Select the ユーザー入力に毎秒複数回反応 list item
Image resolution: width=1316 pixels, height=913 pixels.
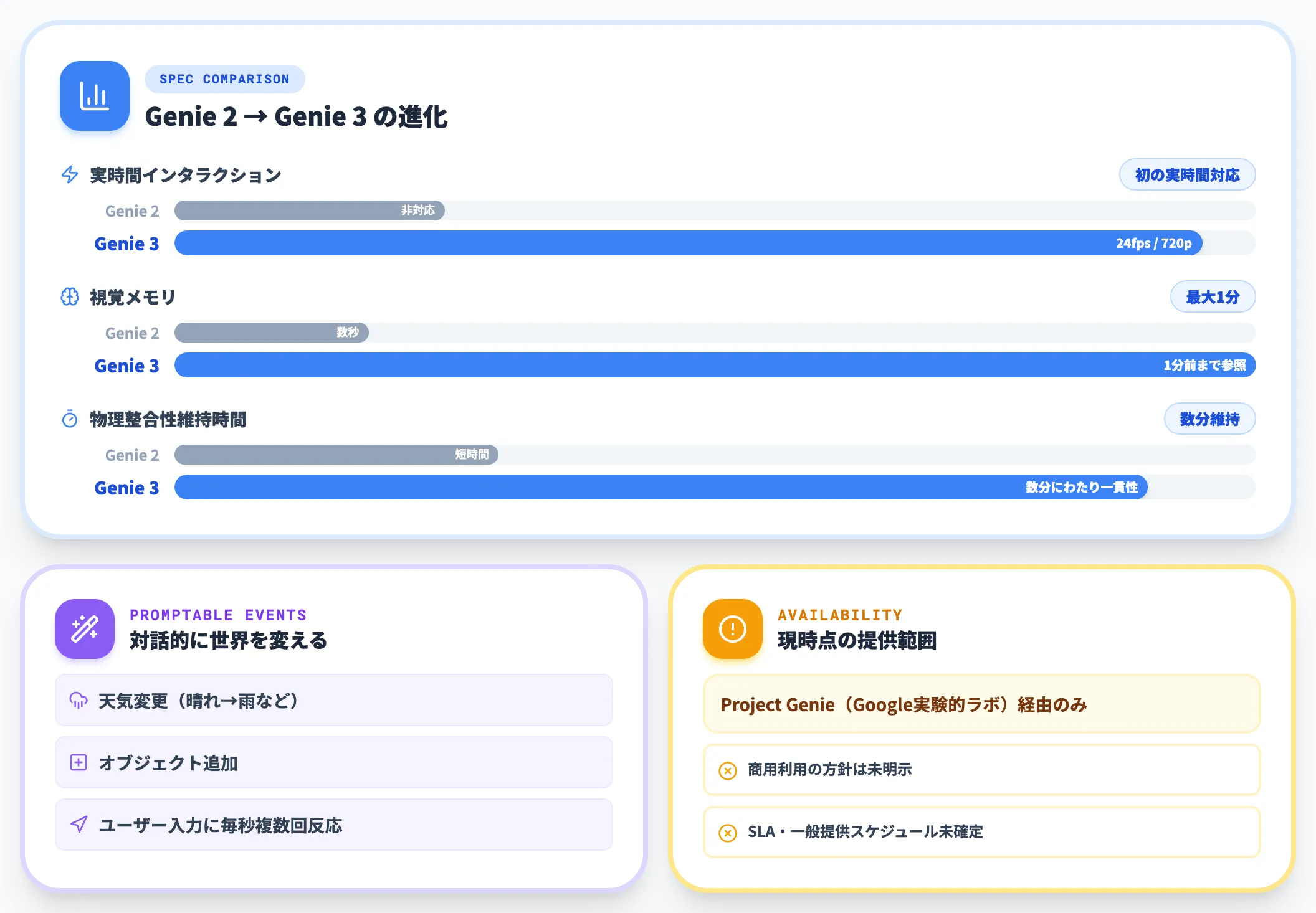tap(334, 825)
